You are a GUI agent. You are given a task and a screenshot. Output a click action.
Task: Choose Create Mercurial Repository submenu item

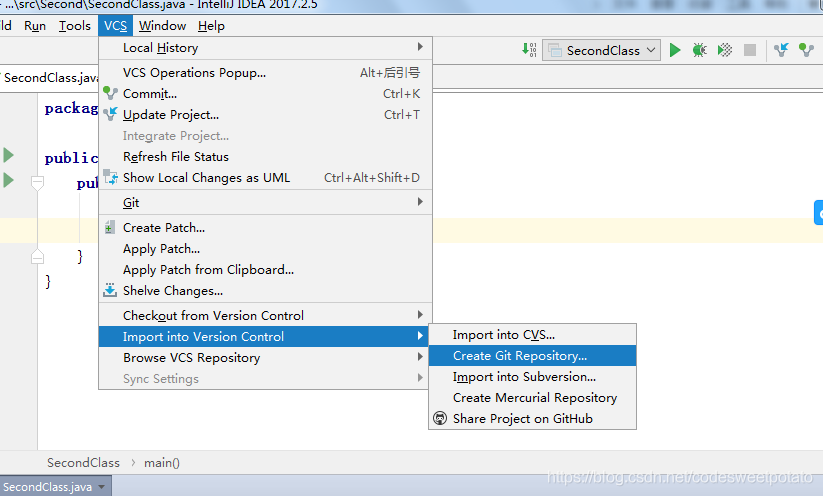532,398
